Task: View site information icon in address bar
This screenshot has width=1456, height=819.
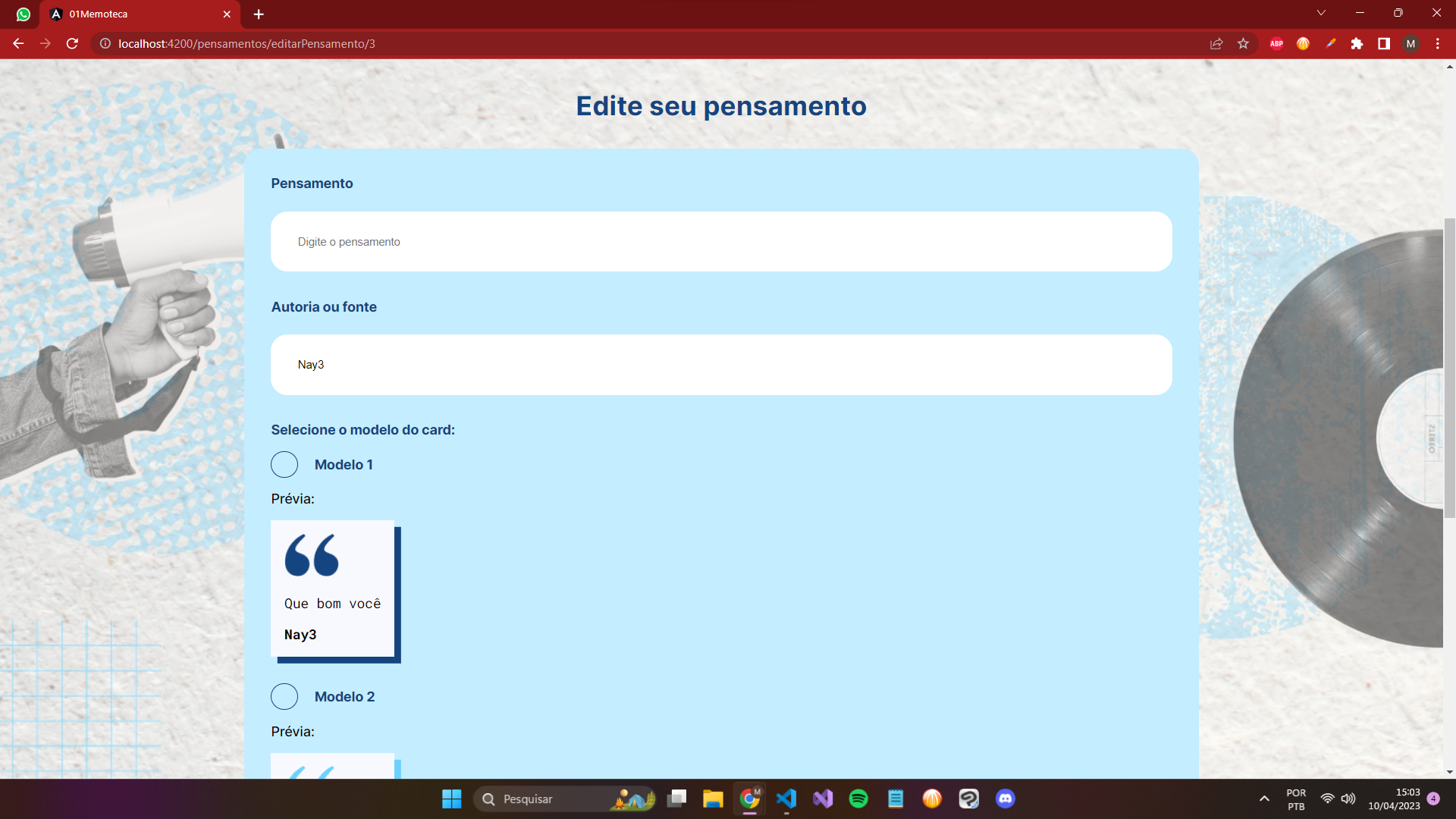Action: click(x=105, y=44)
